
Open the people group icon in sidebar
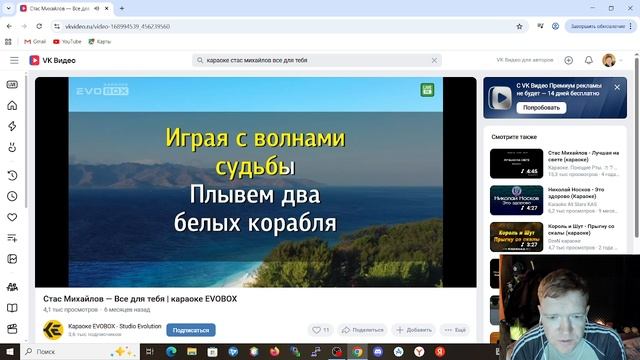click(12, 287)
